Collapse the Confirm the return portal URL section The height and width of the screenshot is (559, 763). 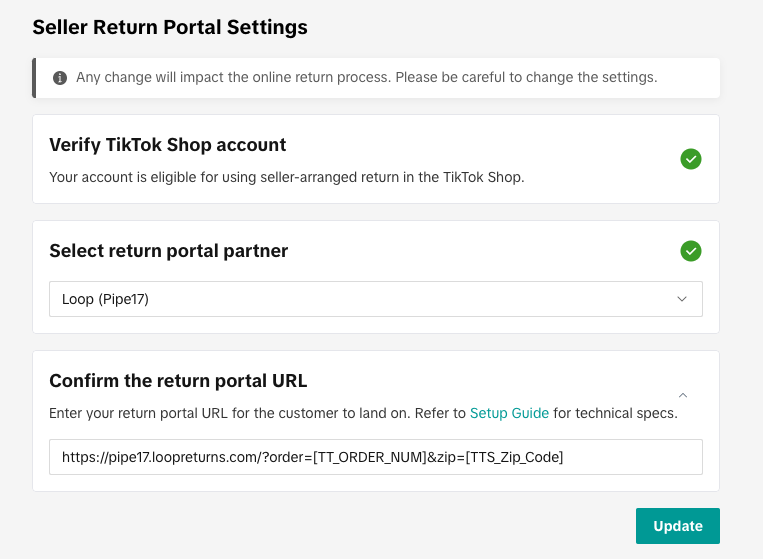pos(683,395)
